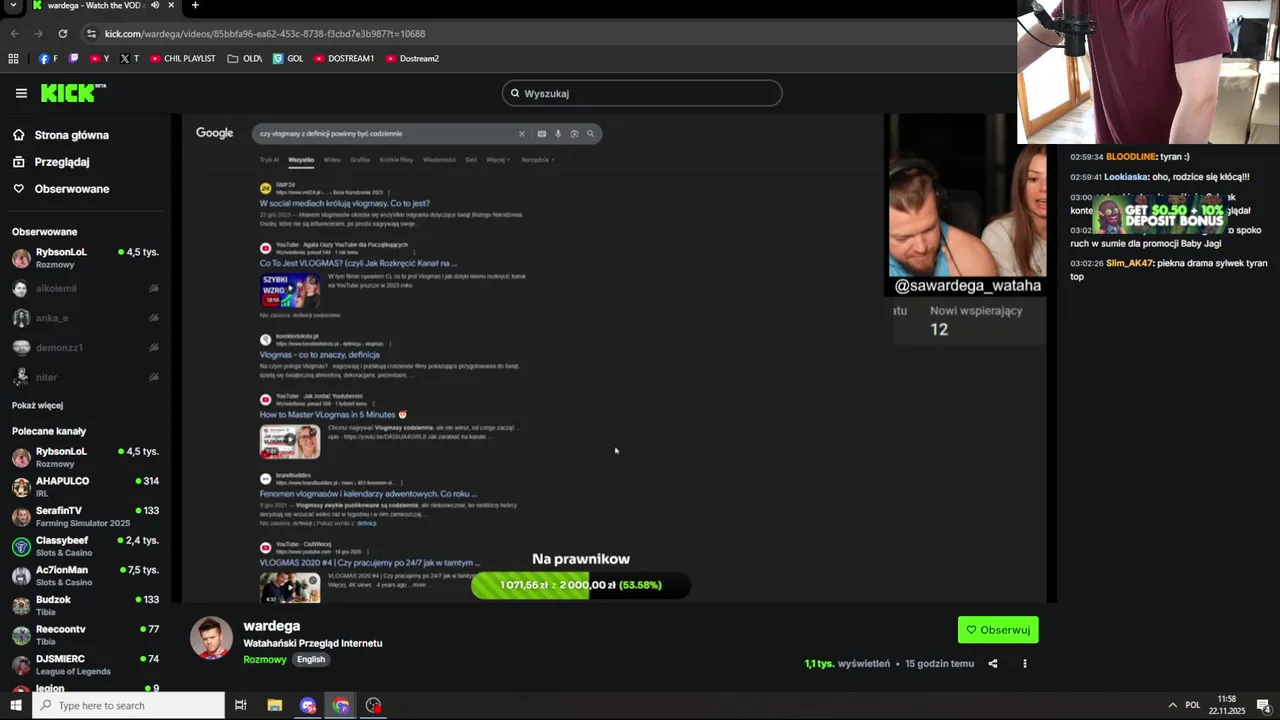
Task: Open the Twitch bookmark icon
Action: point(73,58)
